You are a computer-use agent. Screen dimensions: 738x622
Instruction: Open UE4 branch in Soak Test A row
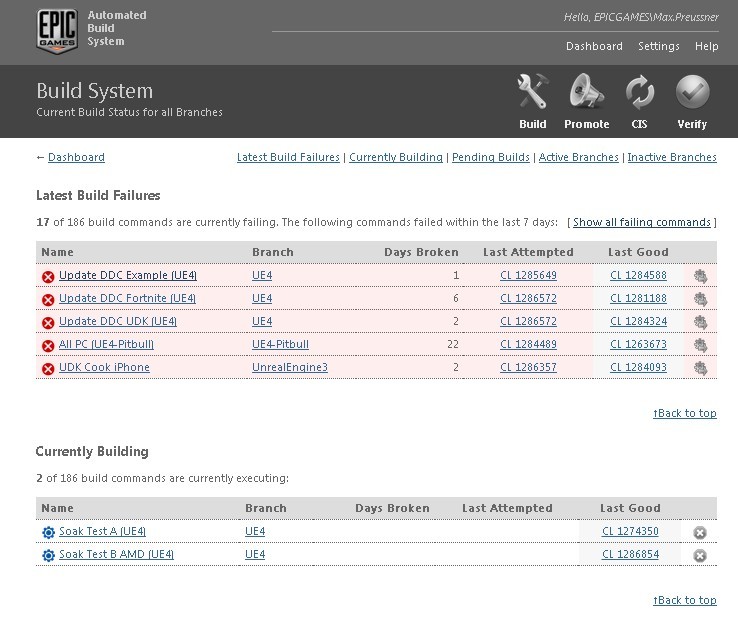click(255, 531)
